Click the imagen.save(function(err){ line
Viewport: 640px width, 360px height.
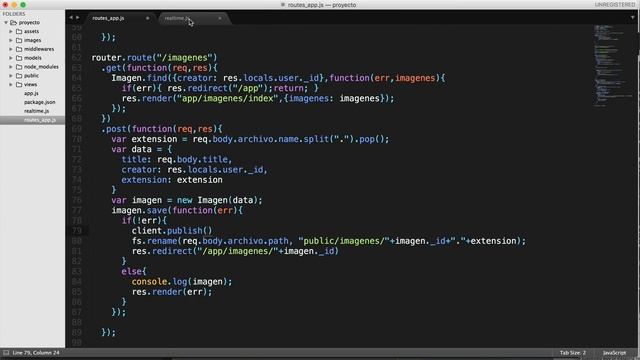point(177,210)
